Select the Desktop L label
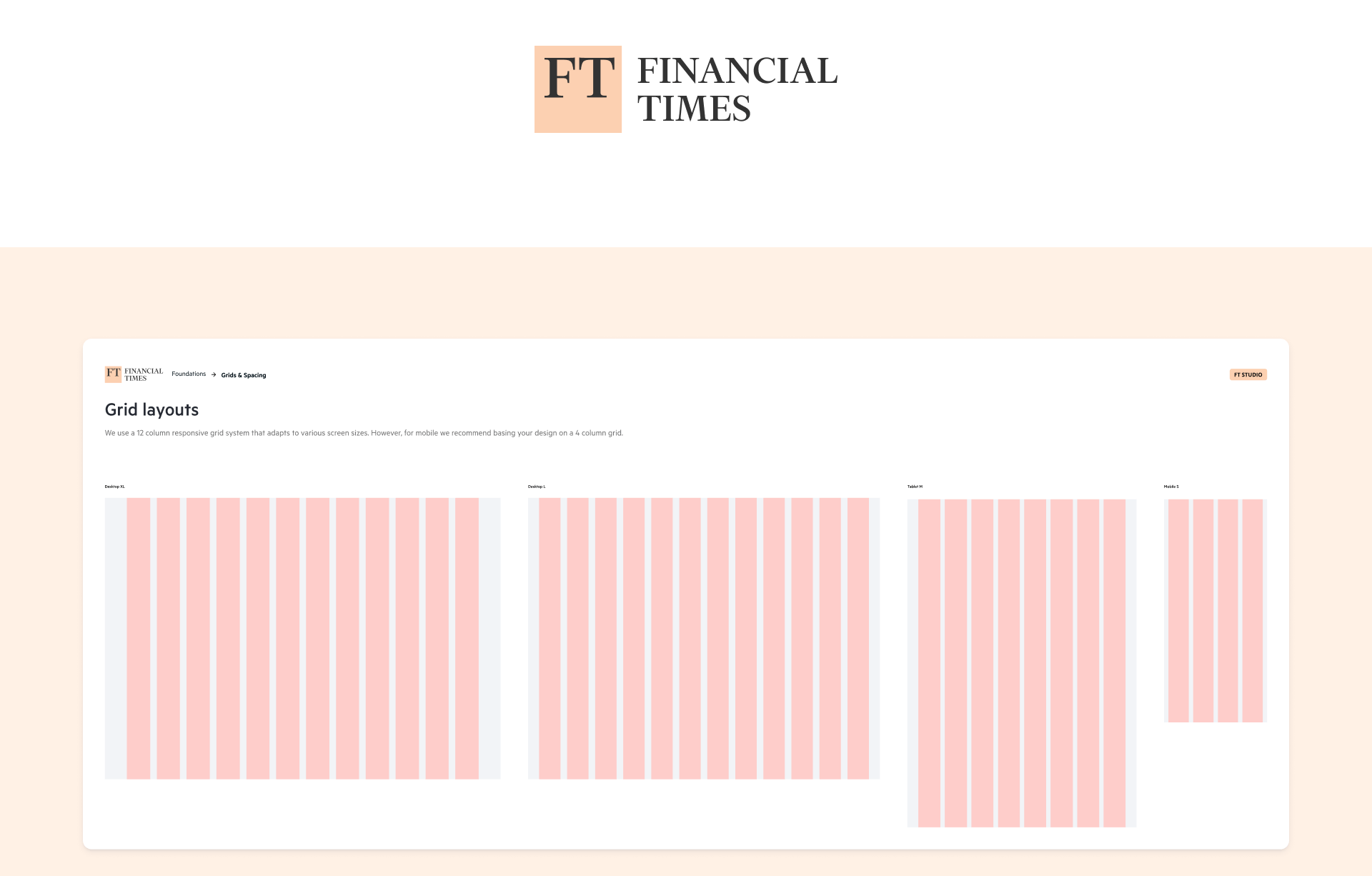The height and width of the screenshot is (876, 1372). coord(537,487)
